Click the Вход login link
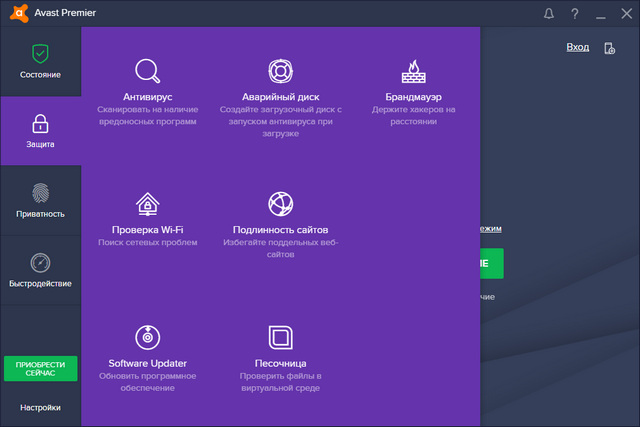The width and height of the screenshot is (640, 427). tap(578, 47)
